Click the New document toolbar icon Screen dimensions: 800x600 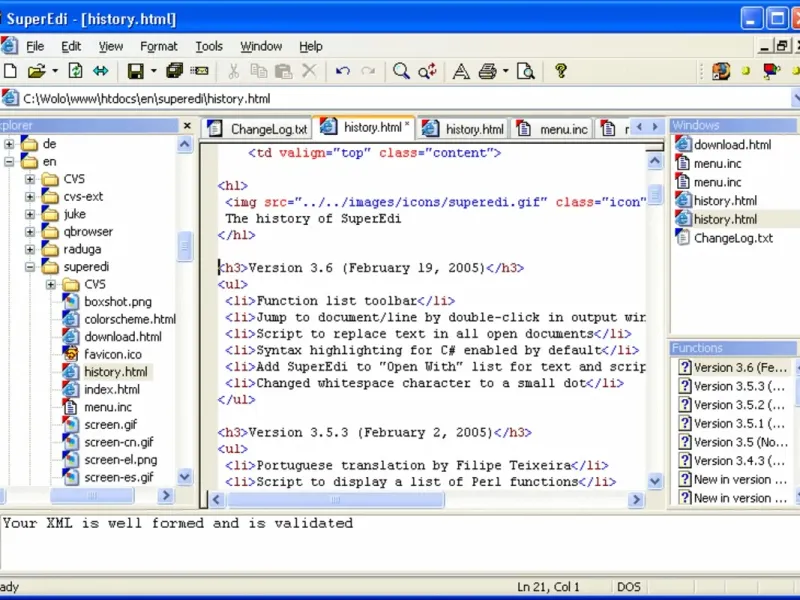pos(10,71)
